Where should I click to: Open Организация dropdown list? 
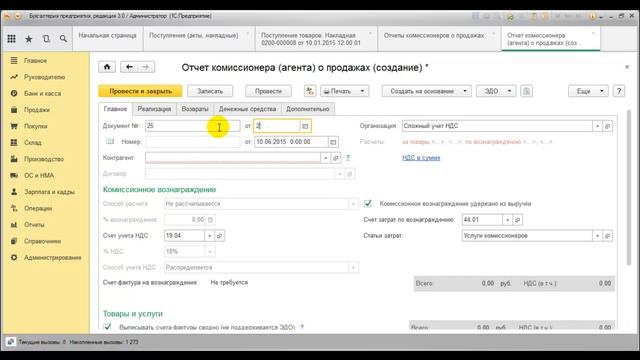(x=598, y=126)
